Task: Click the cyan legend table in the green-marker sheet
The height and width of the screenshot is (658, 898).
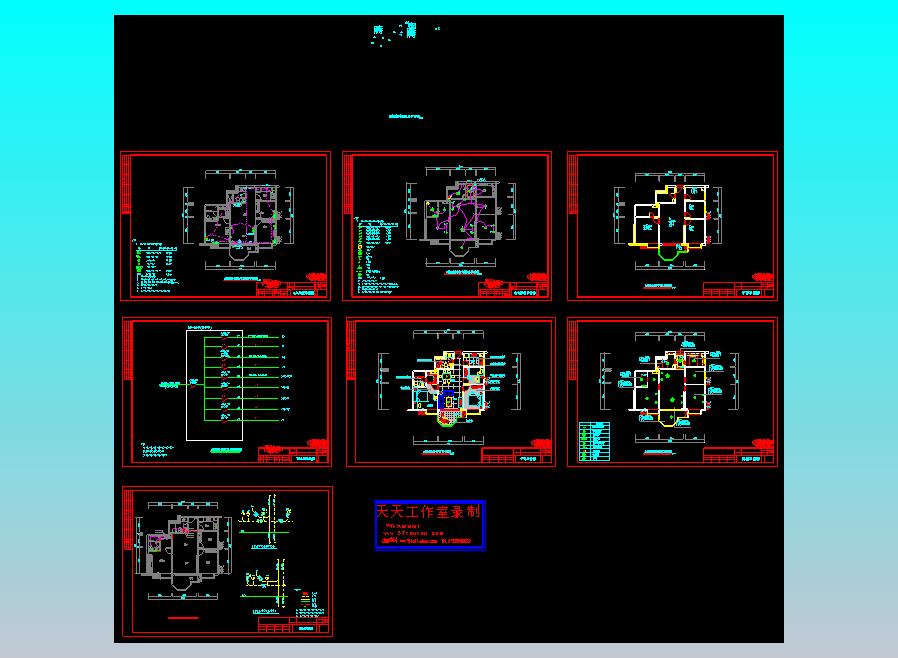Action: click(594, 442)
